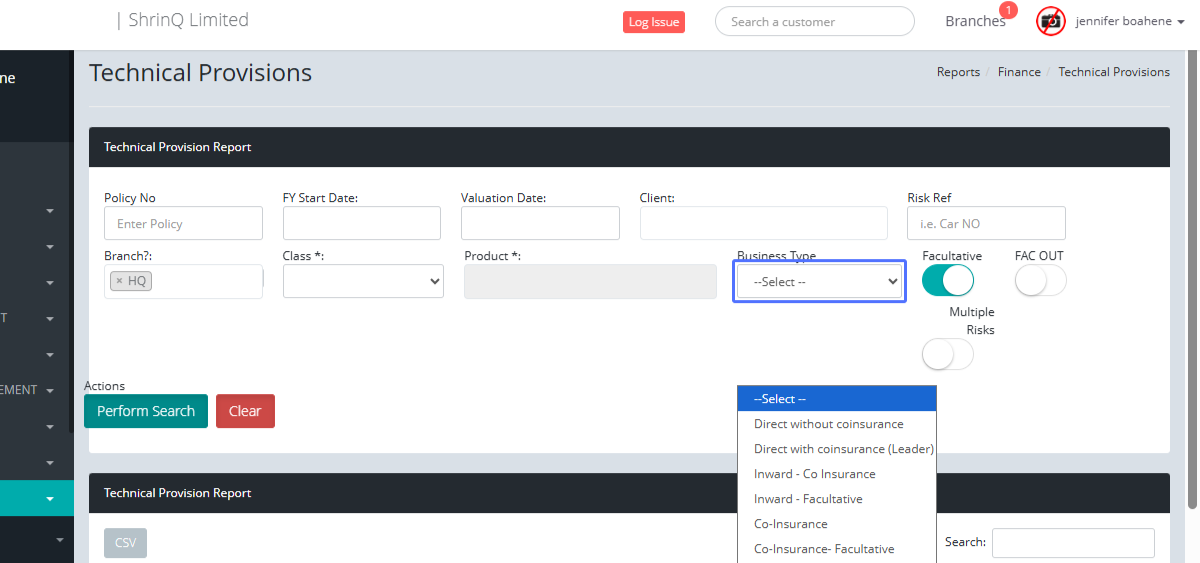Enable the FAC OUT switch
1200x563 pixels.
(x=1040, y=281)
